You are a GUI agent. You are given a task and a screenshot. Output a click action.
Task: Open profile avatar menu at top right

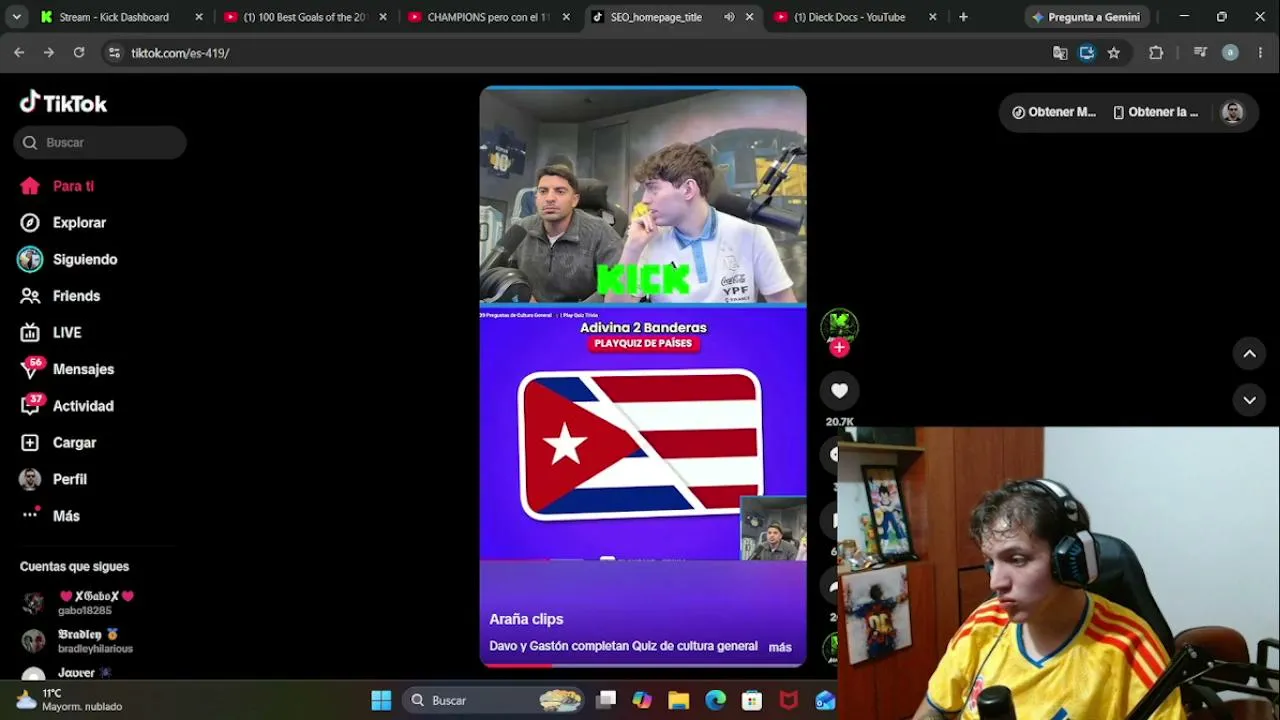pyautogui.click(x=1232, y=112)
